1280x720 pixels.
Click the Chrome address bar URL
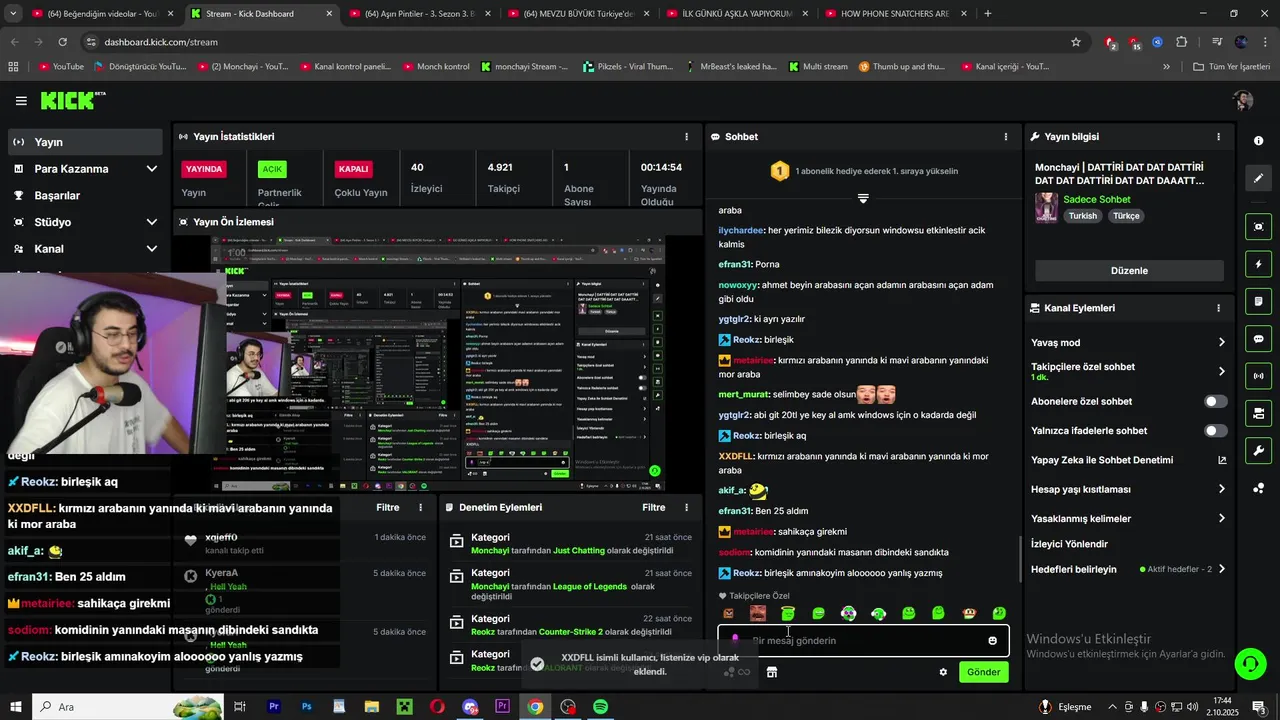[161, 42]
